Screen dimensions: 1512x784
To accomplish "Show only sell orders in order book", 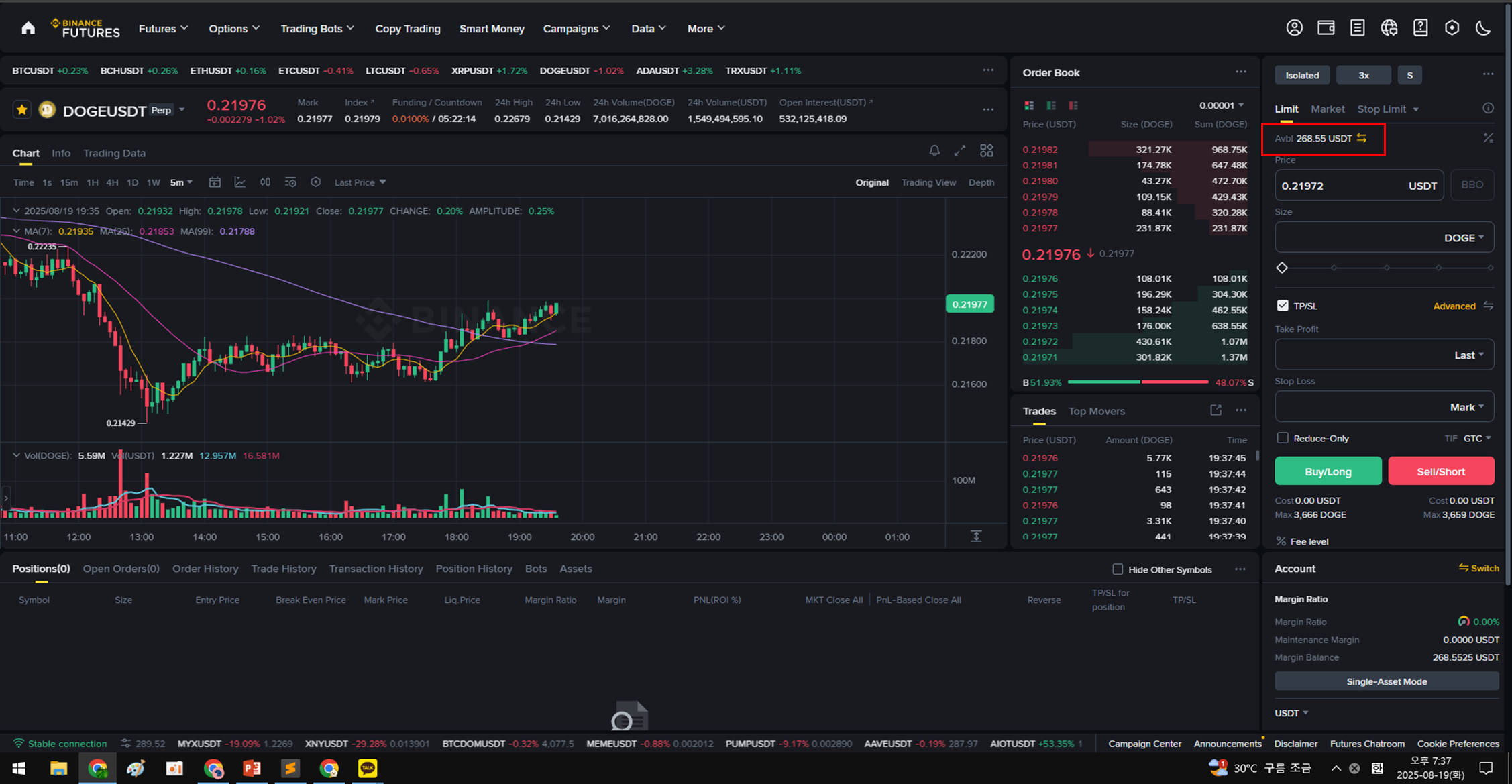I will click(x=1073, y=105).
